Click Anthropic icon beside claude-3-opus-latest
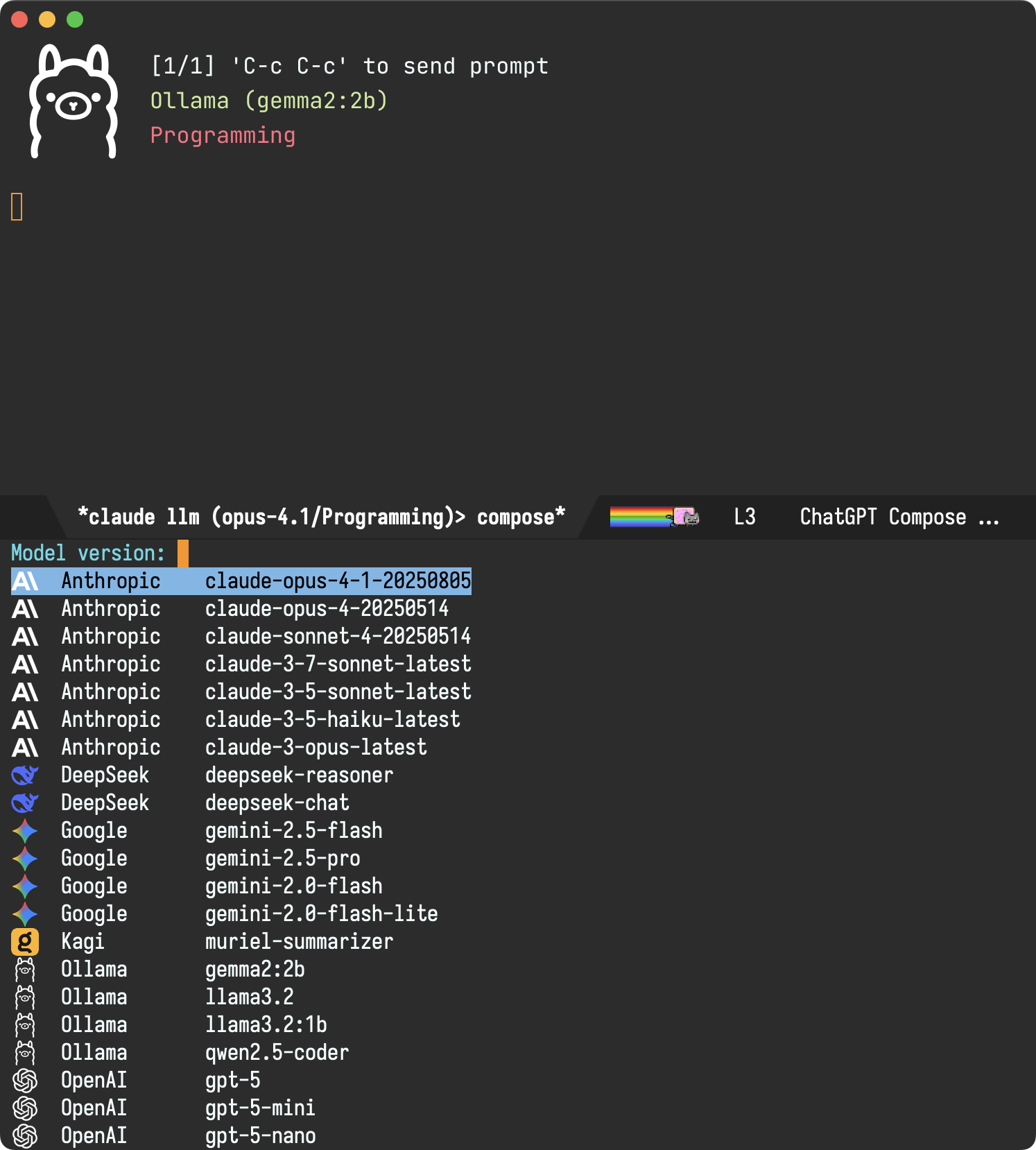The image size is (1036, 1150). tap(25, 747)
